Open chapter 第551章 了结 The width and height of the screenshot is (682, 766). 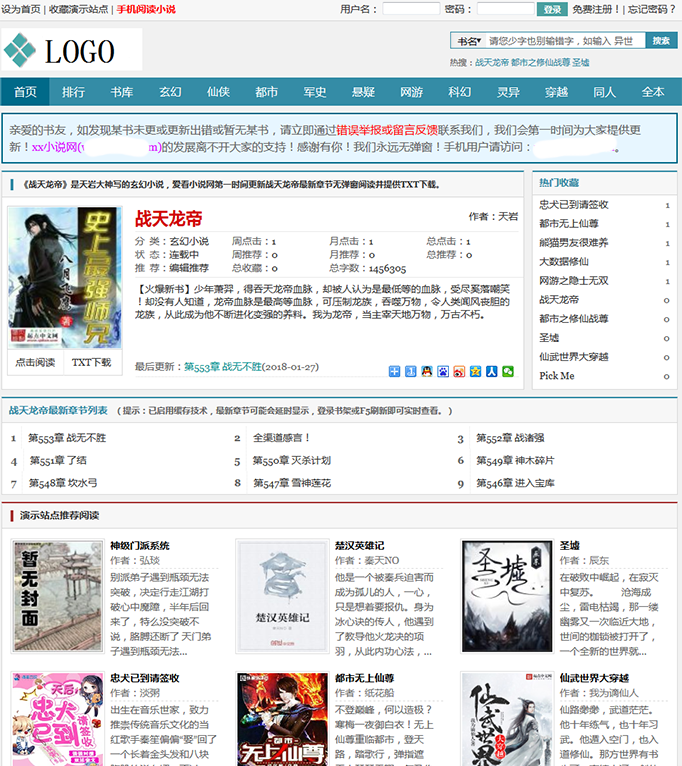click(x=58, y=460)
